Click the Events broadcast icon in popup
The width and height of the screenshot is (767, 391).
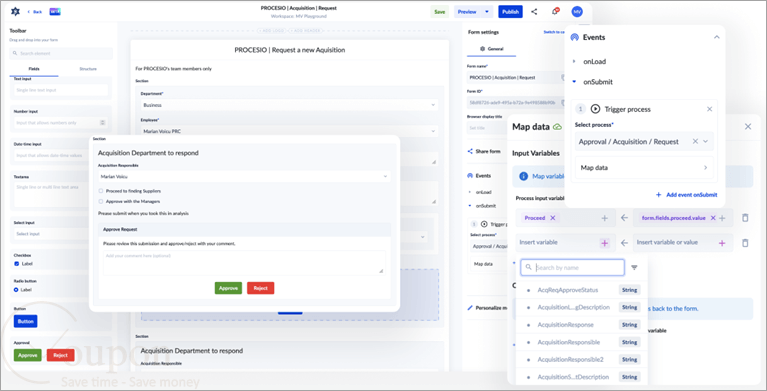pyautogui.click(x=575, y=37)
